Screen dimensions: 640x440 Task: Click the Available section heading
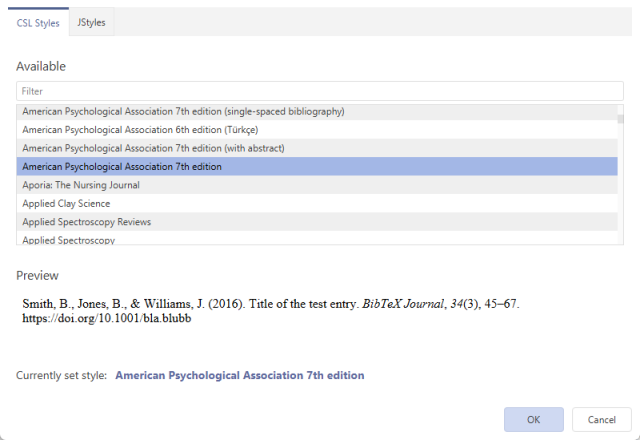pos(41,66)
